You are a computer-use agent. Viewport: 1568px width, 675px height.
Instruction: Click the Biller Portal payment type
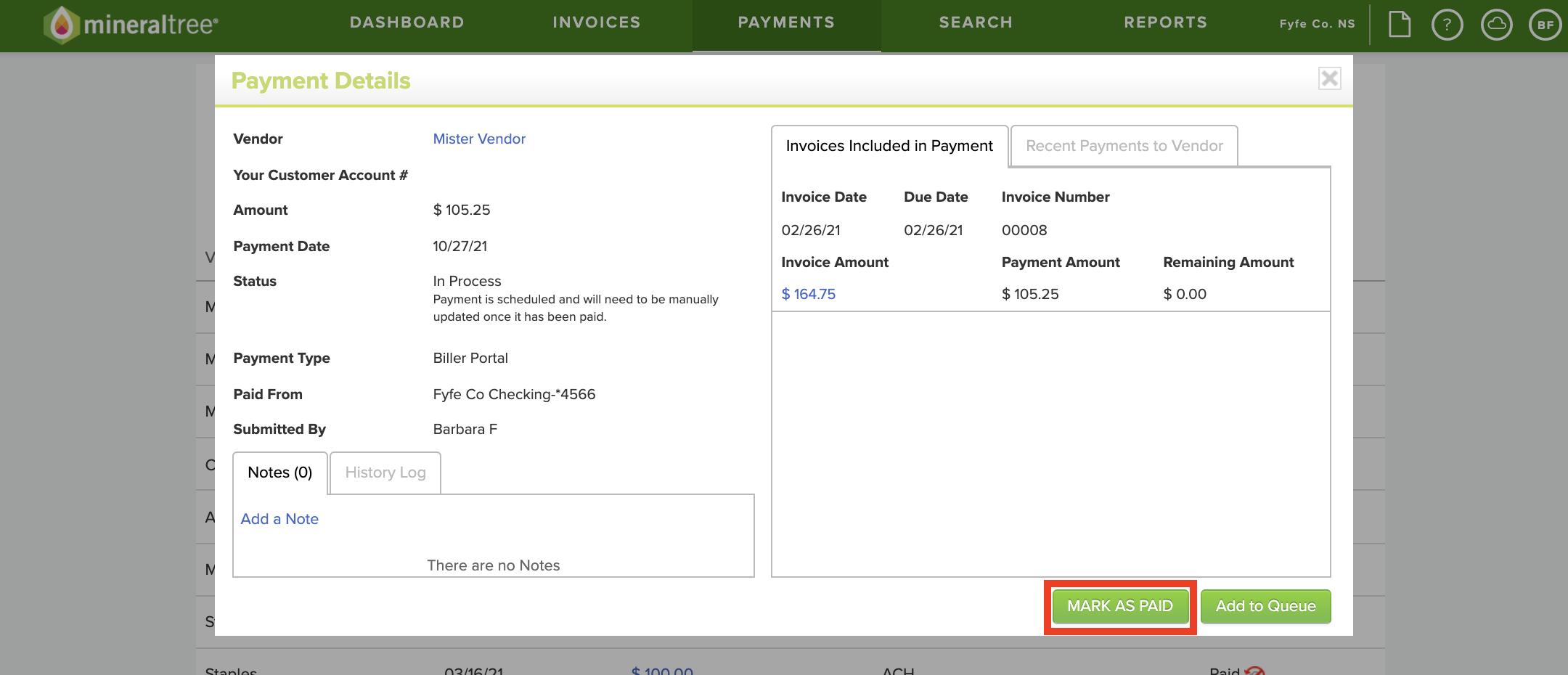[470, 358]
